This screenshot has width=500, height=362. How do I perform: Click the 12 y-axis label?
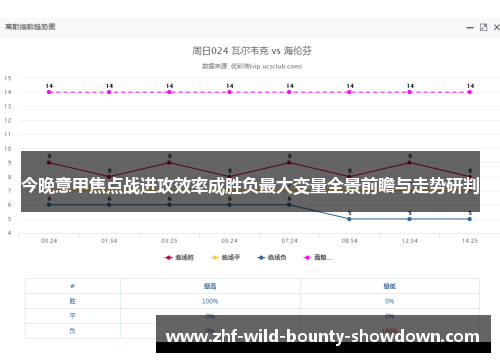click(8, 120)
